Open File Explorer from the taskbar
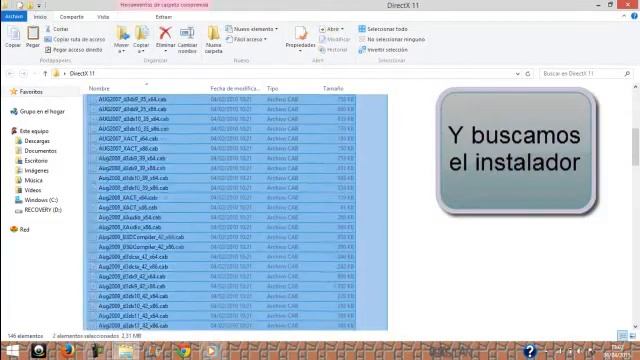 tap(125, 351)
